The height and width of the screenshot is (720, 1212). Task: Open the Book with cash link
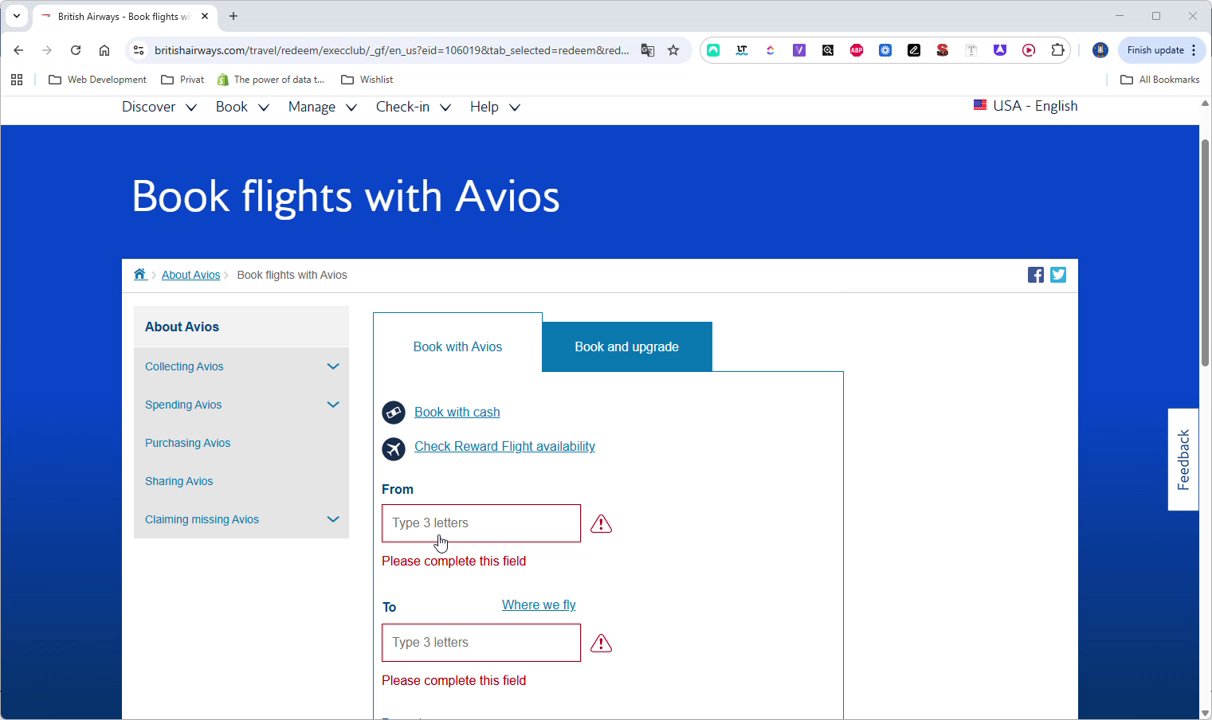pos(457,412)
